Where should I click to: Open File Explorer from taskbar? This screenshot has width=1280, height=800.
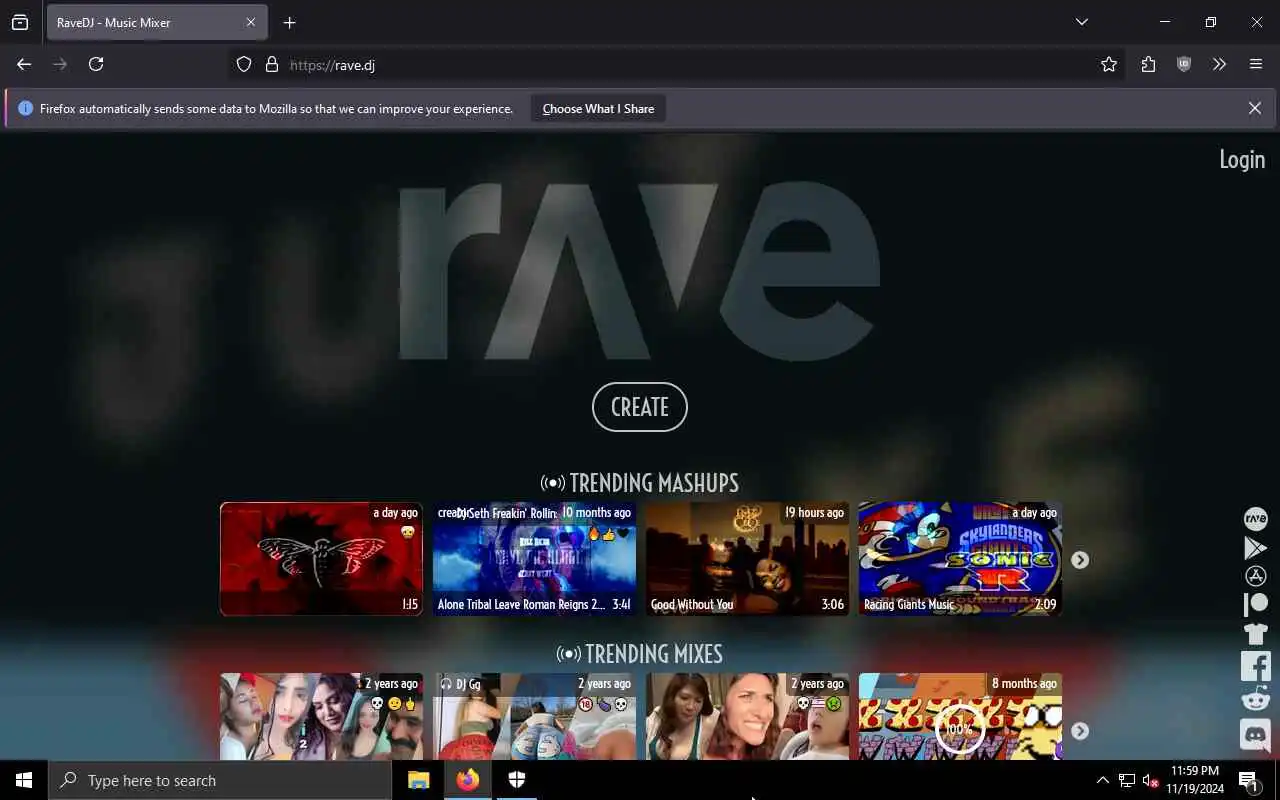(419, 780)
